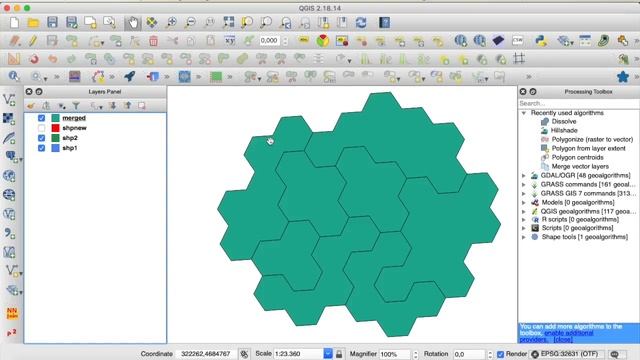Screen dimensions: 640x360
Task: Click the Delete Selected trash icon
Action: [x=153, y=40]
